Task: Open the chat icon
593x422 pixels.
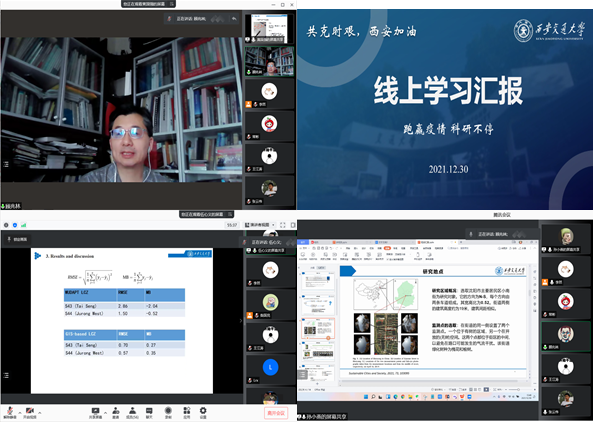Action: 149,412
